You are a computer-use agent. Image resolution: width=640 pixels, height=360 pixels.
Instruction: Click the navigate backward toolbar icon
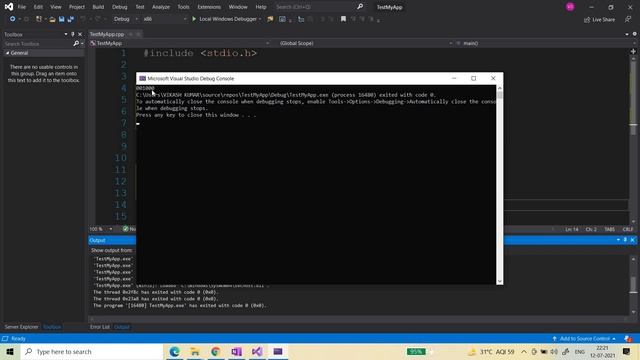(x=13, y=19)
